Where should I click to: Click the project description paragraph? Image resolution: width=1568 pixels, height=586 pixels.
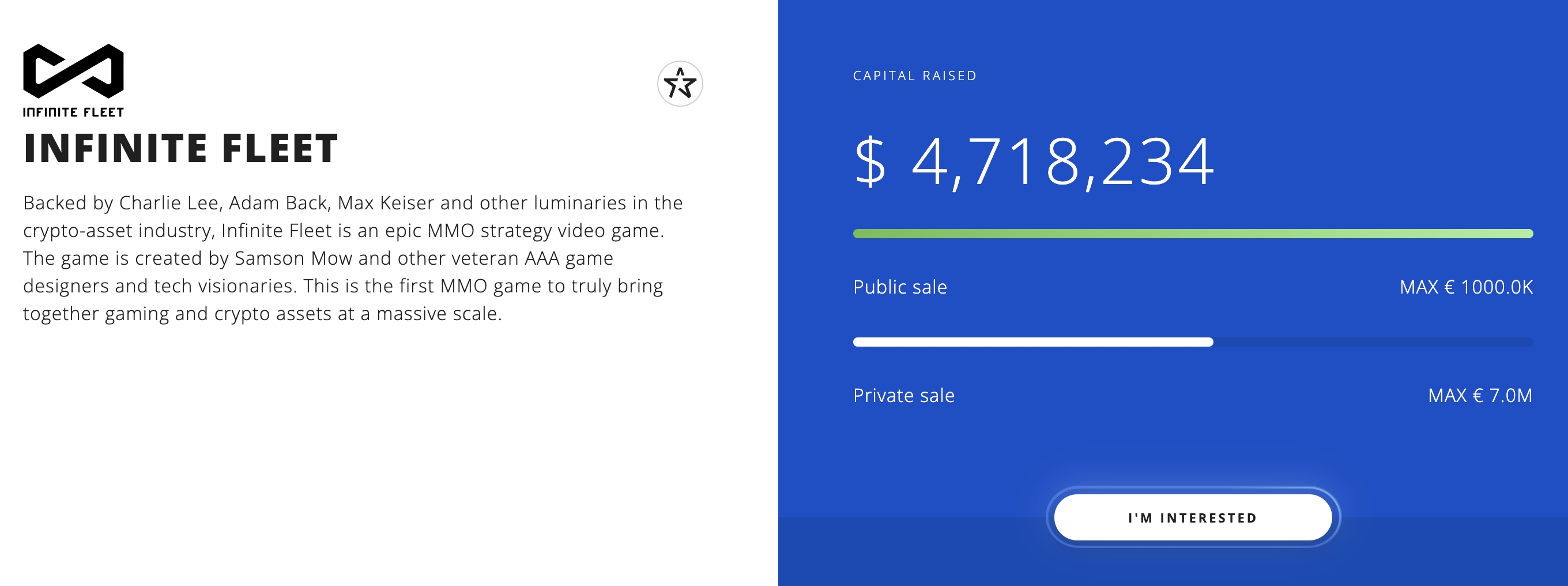pyautogui.click(x=353, y=258)
